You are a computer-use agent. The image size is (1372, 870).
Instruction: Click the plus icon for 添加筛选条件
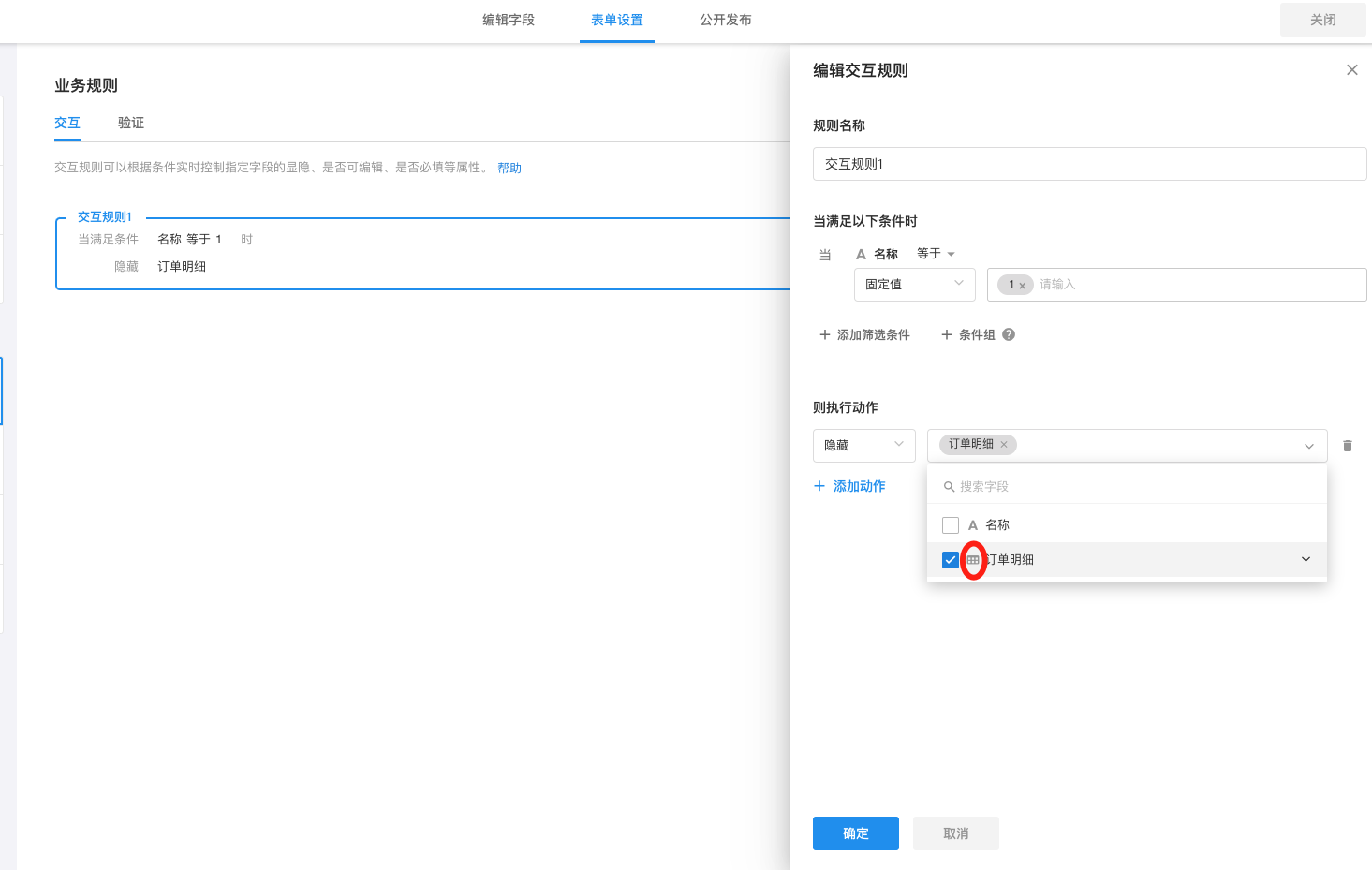(x=825, y=334)
